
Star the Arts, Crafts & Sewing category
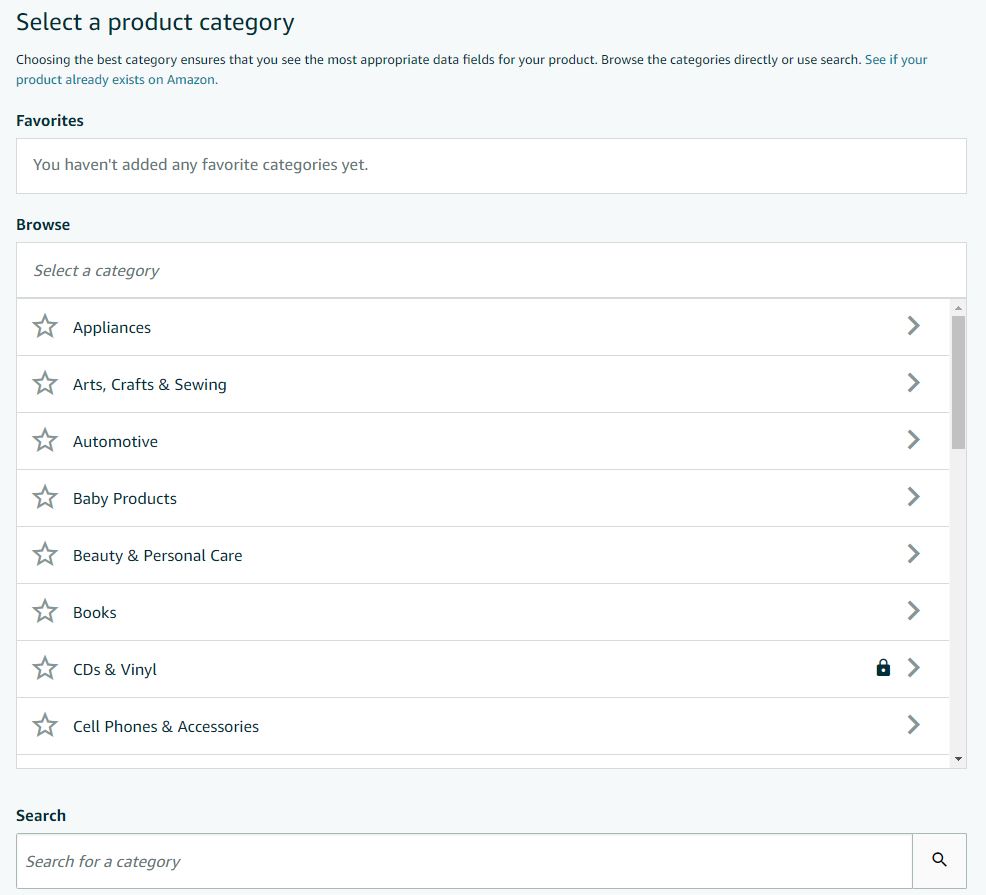[x=45, y=383]
